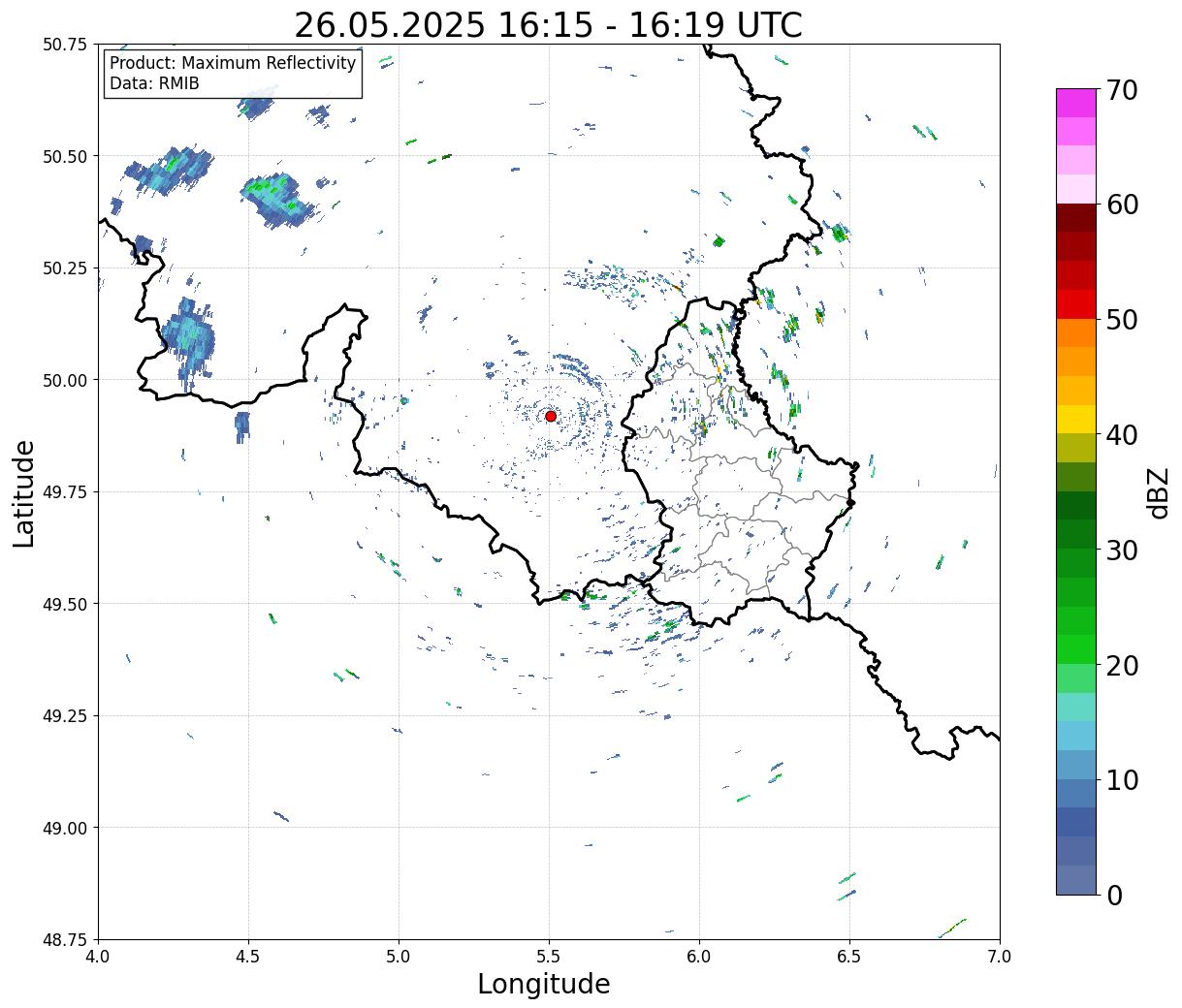The image size is (1182, 1008).
Task: Click the "Data: RMIB" label
Action: tap(154, 83)
